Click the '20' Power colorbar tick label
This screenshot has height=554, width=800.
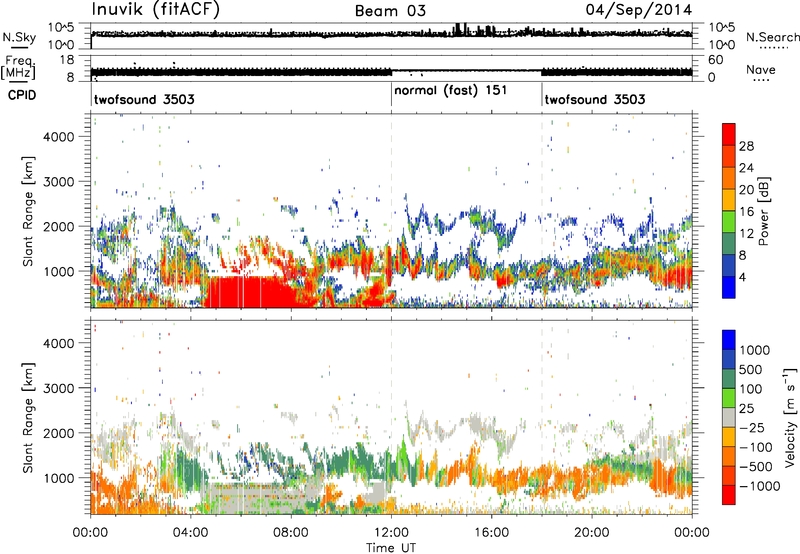click(x=746, y=190)
